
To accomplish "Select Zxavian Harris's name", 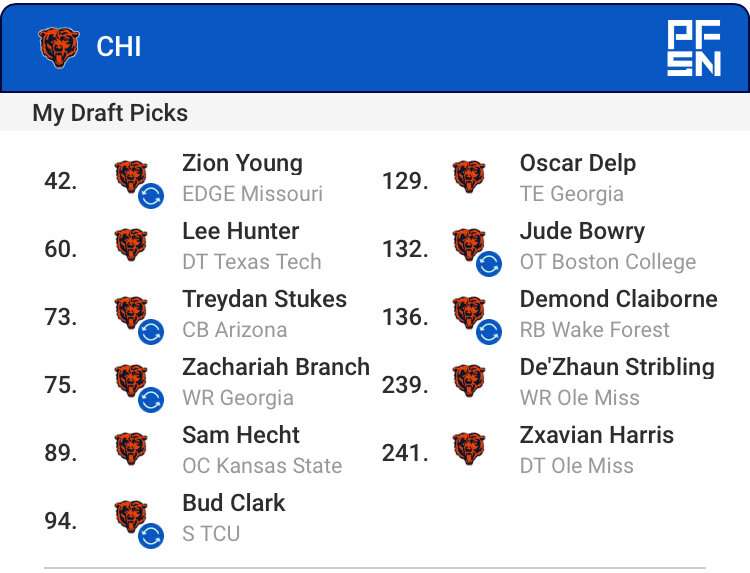I will click(x=597, y=435).
